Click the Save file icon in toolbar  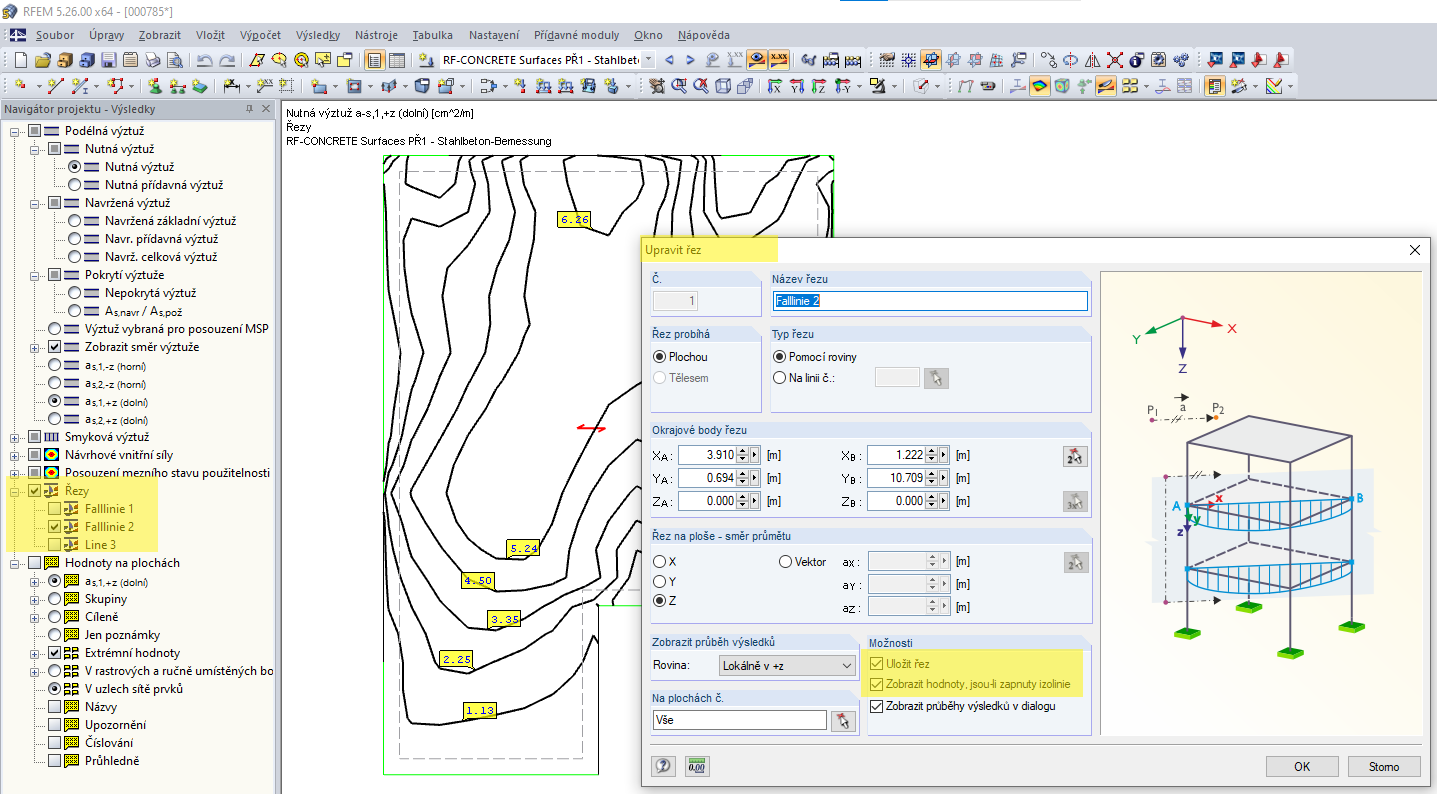(x=107, y=60)
